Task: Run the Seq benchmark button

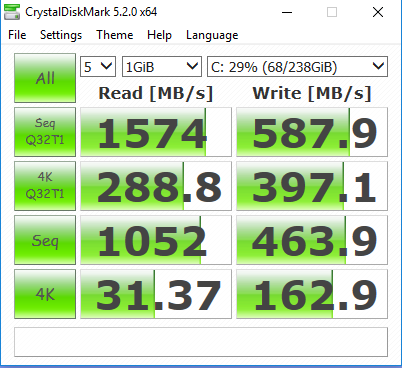Action: click(x=45, y=240)
